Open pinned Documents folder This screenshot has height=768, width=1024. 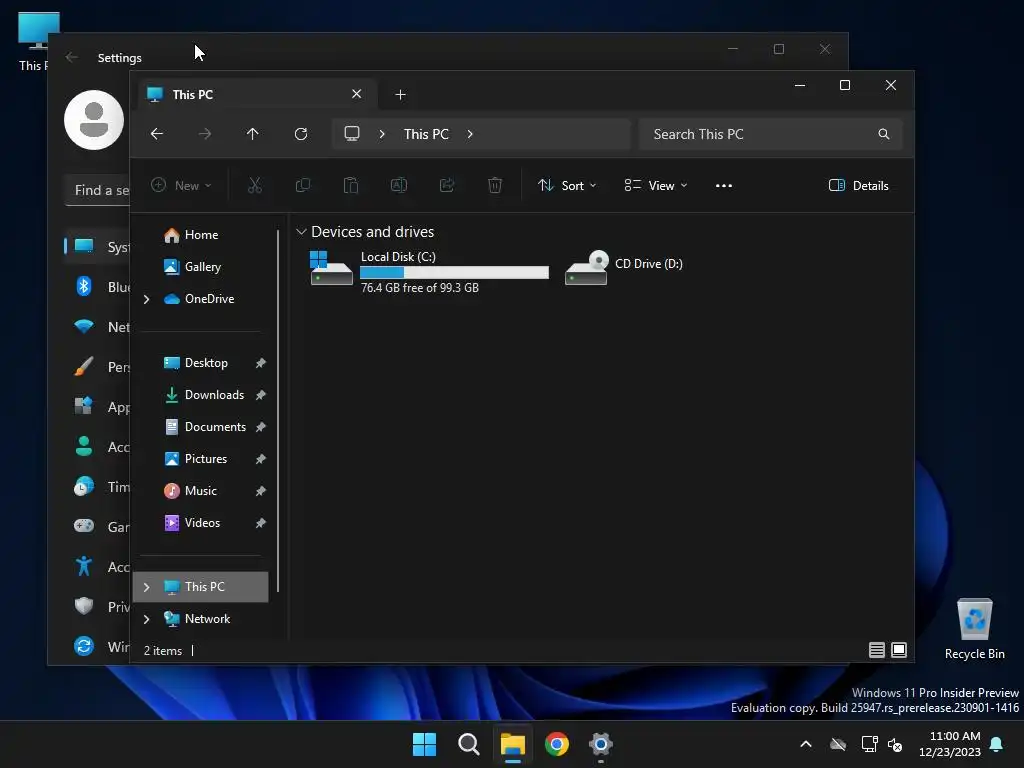point(205,427)
